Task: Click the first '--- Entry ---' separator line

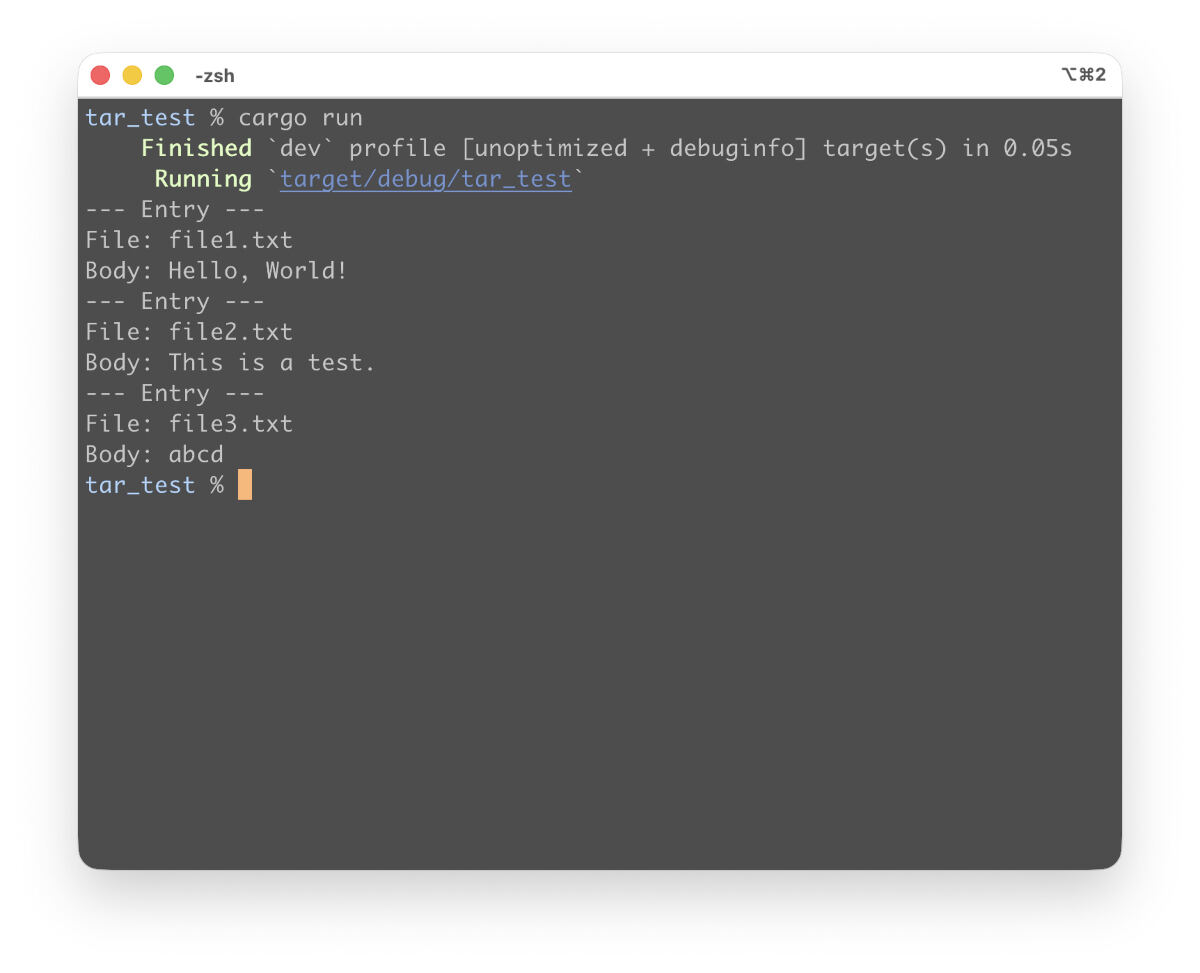Action: pyautogui.click(x=175, y=210)
